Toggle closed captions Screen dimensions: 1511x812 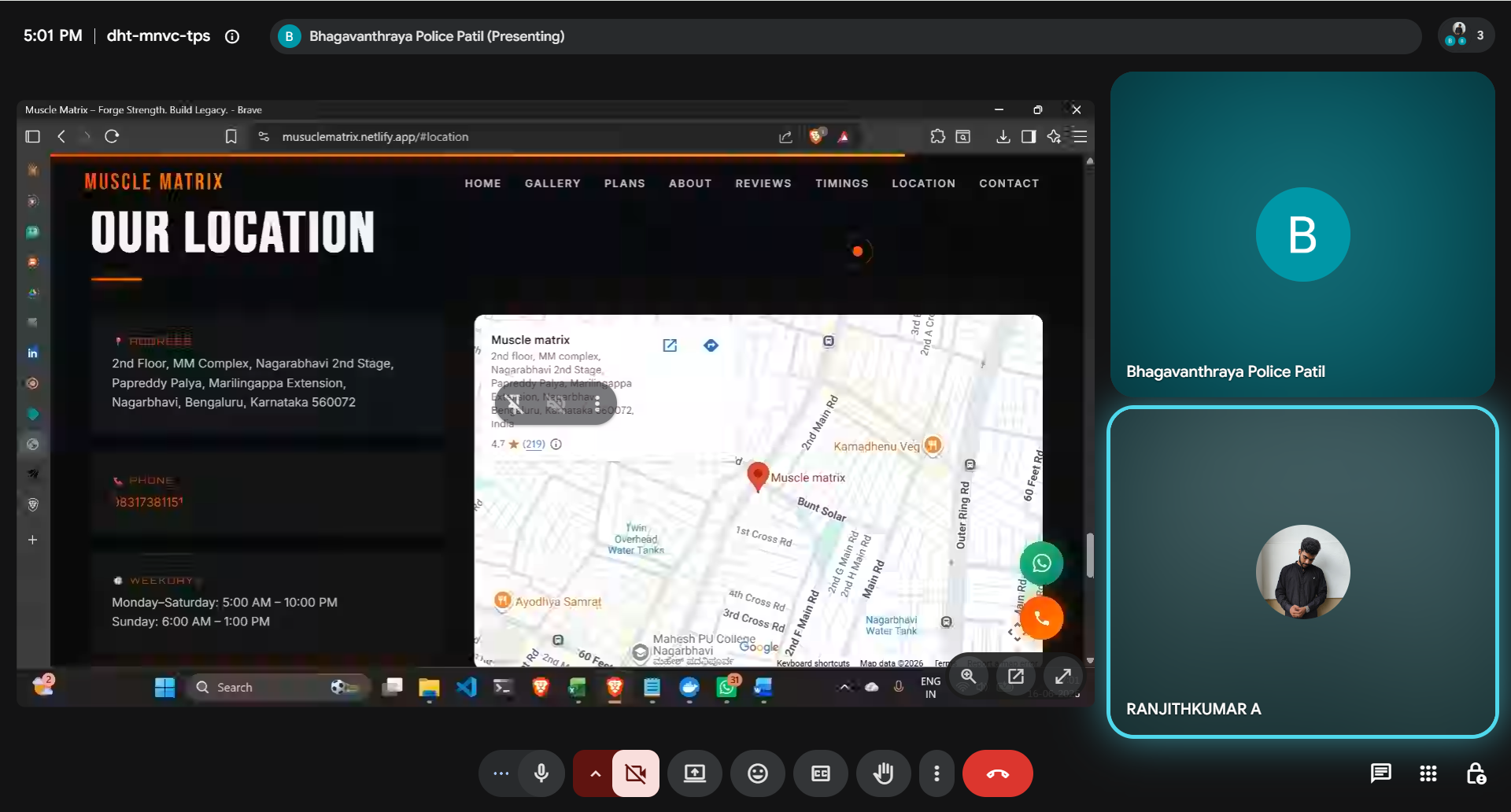pyautogui.click(x=821, y=773)
